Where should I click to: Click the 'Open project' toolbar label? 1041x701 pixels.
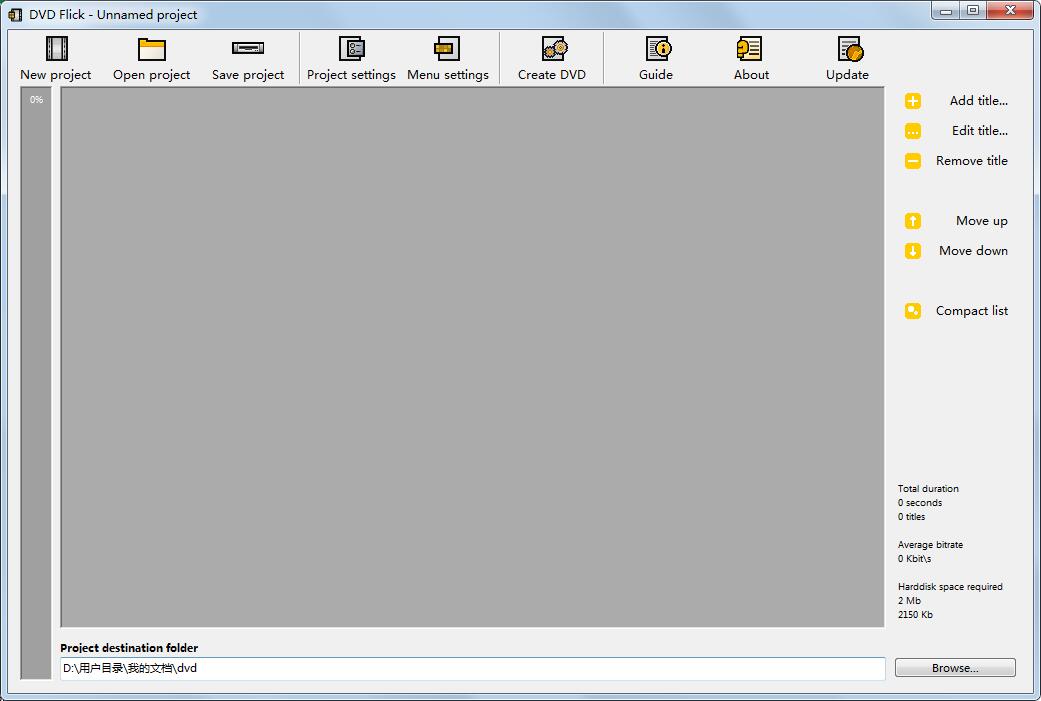coord(151,75)
